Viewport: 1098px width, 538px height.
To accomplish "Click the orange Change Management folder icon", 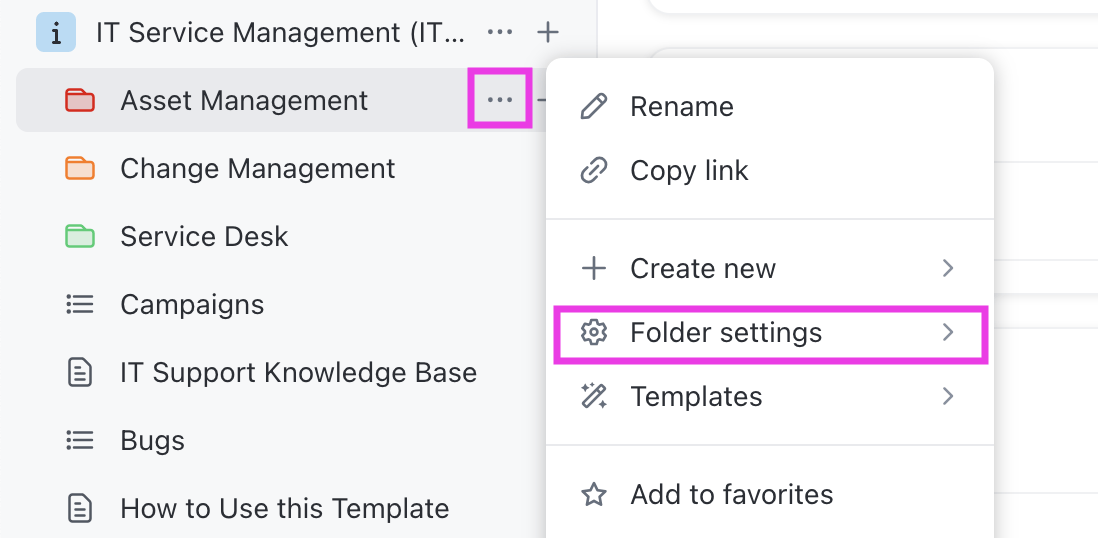I will click(80, 168).
